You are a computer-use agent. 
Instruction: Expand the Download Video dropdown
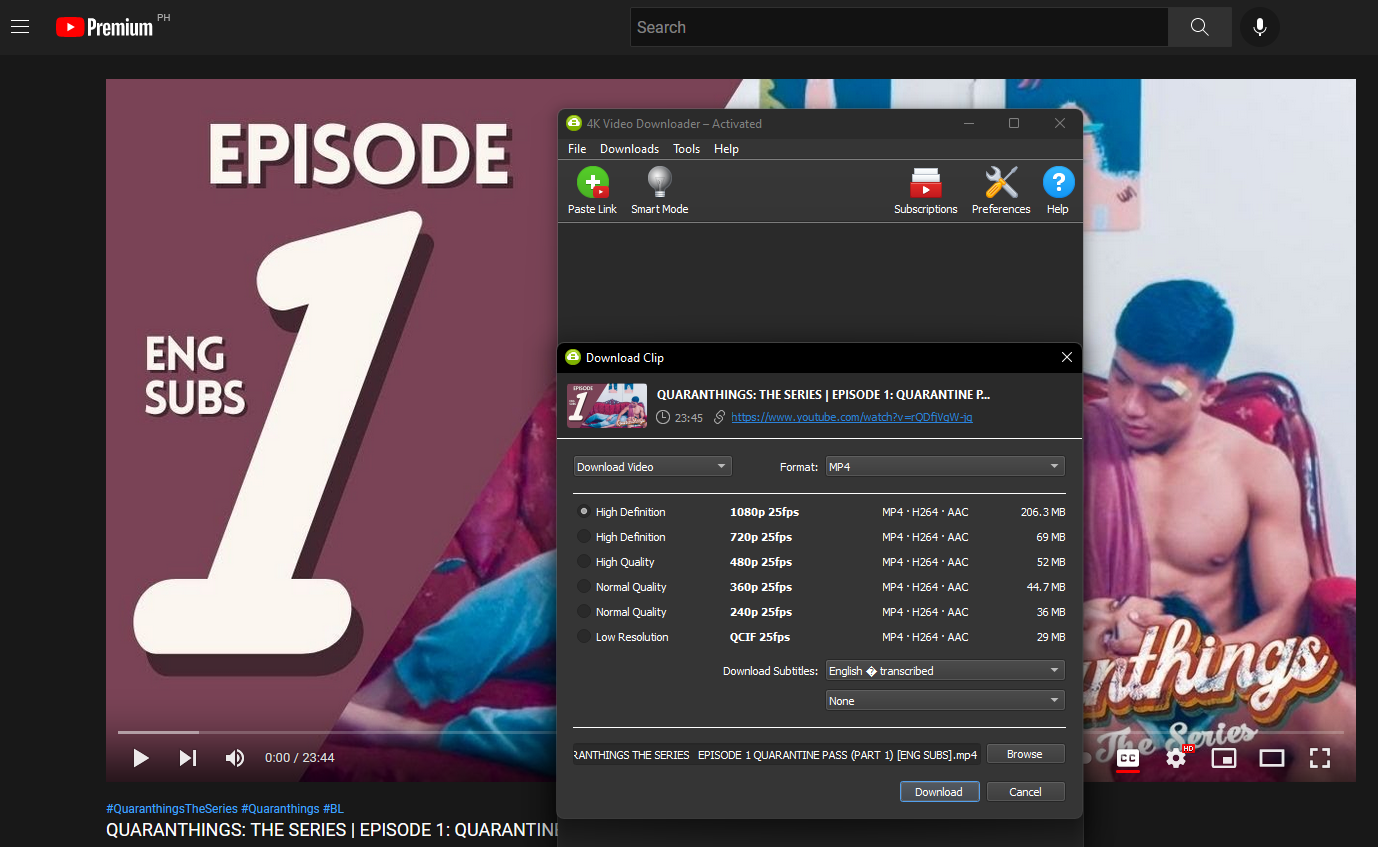652,467
